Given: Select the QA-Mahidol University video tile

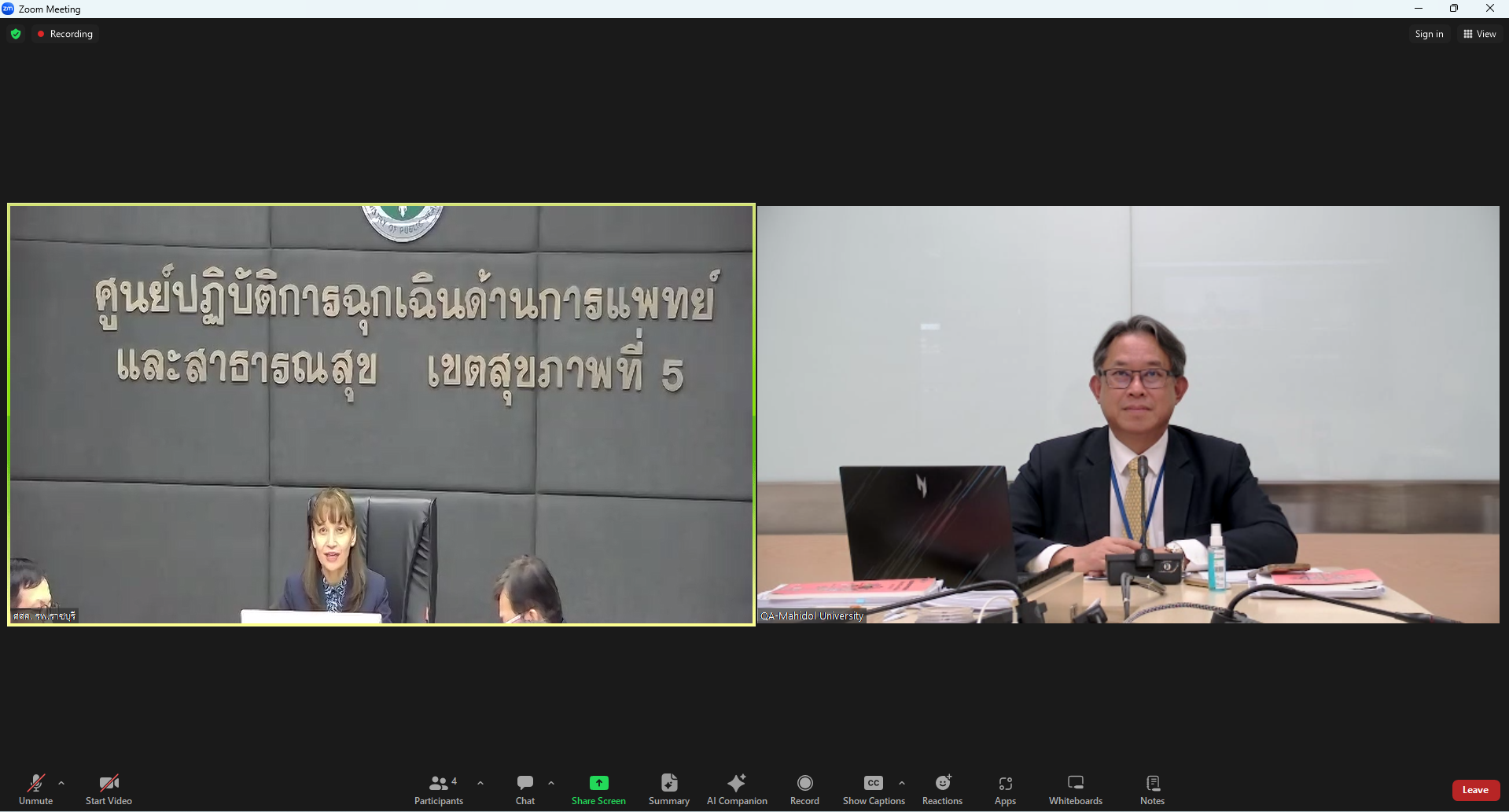Looking at the screenshot, I should pos(1128,414).
